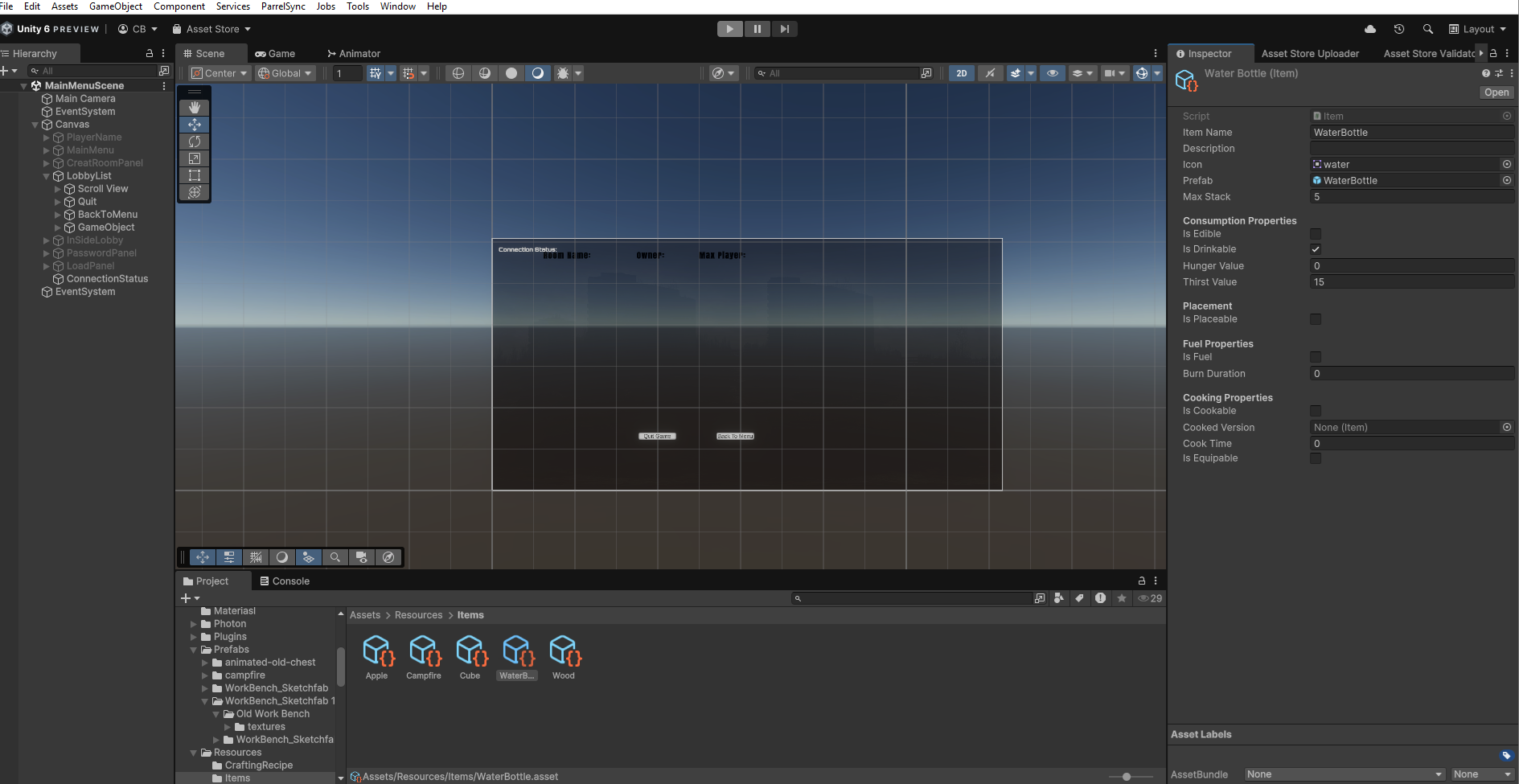Viewport: 1519px width, 784px height.
Task: Switch to Asset Store Uploader tab
Action: 1310,53
